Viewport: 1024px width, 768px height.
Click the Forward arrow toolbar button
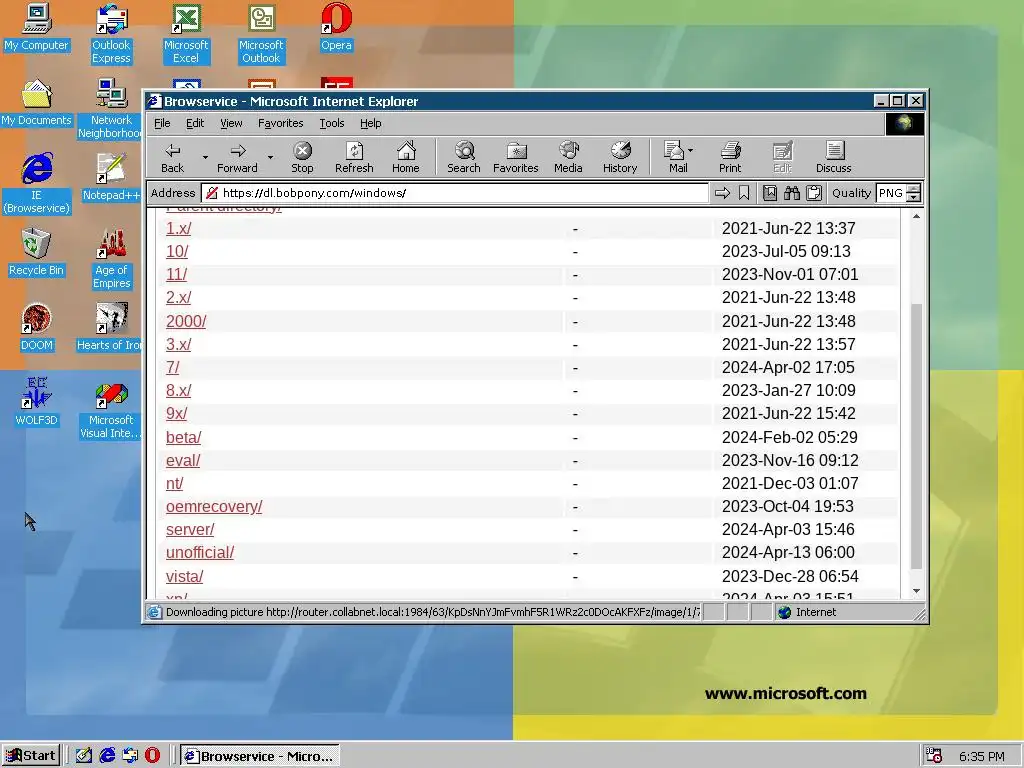tap(237, 157)
